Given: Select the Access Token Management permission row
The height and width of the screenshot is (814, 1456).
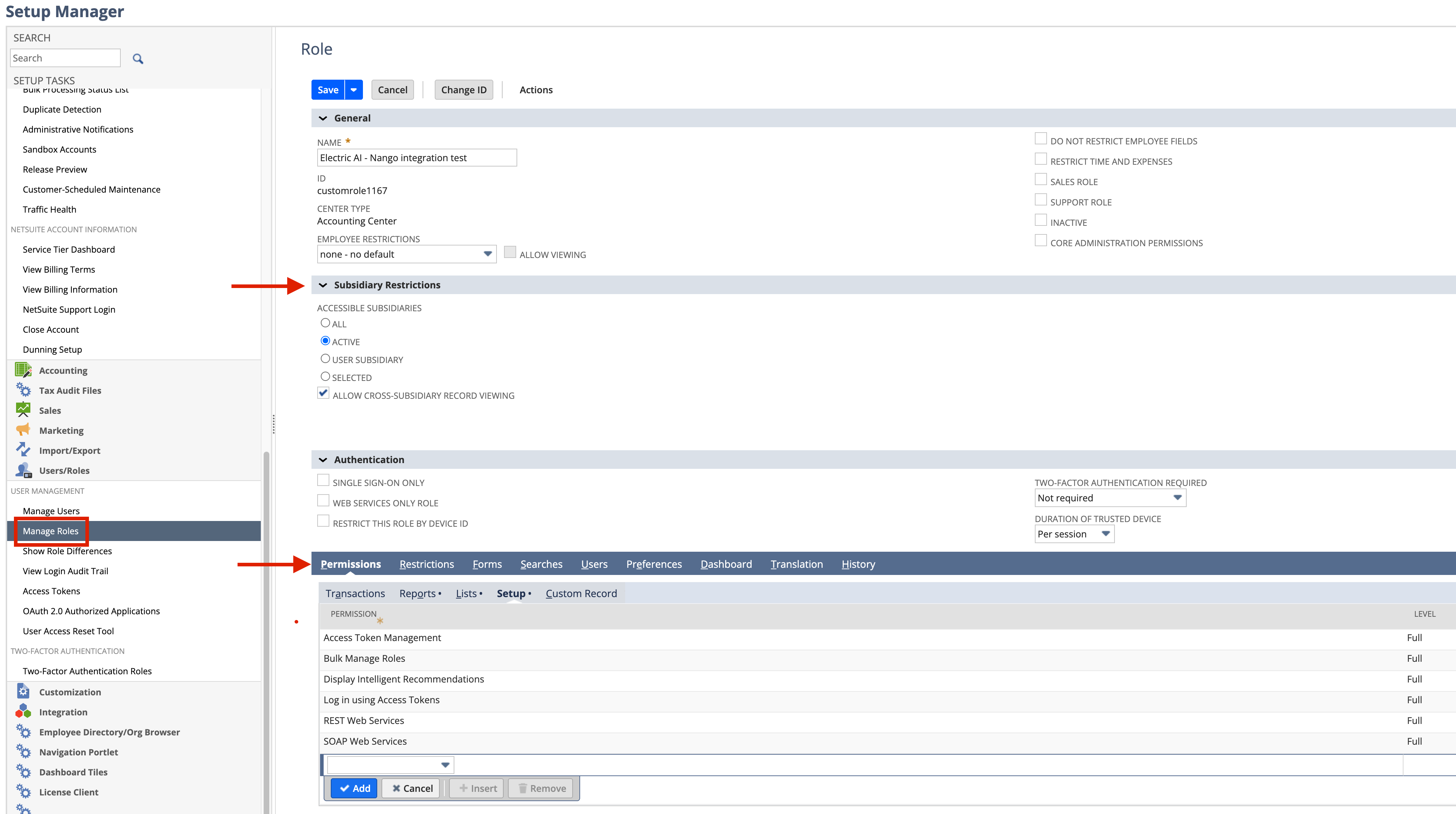Looking at the screenshot, I should 887,637.
